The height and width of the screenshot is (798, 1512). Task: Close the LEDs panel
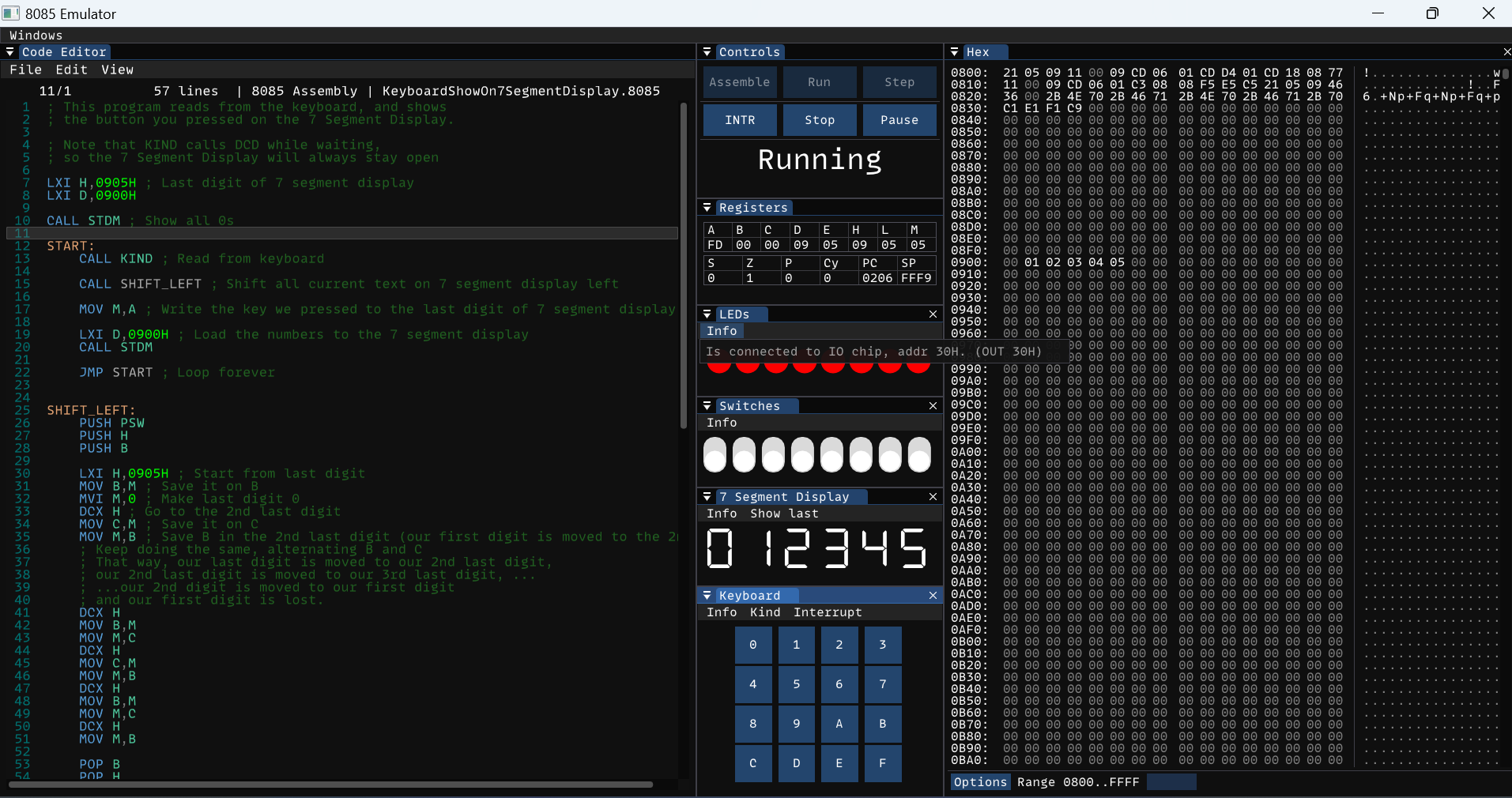[933, 314]
